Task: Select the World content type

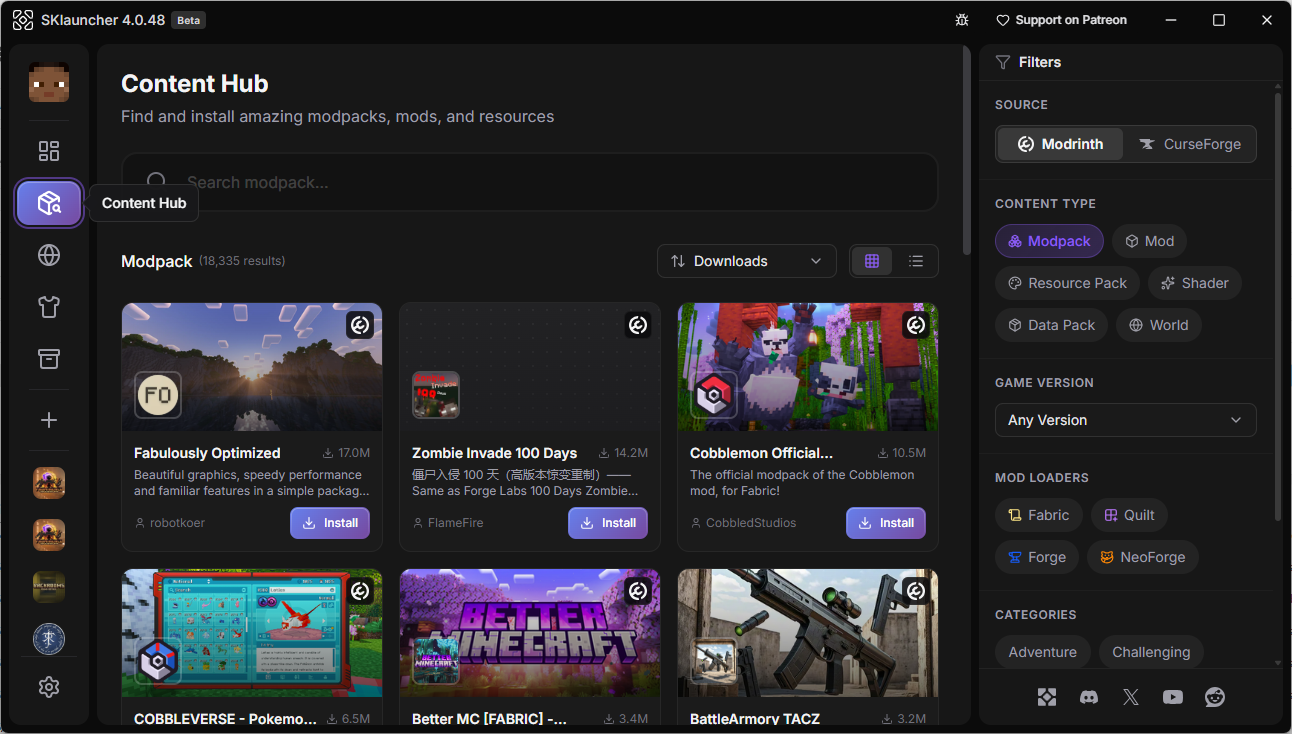Action: pos(1159,325)
